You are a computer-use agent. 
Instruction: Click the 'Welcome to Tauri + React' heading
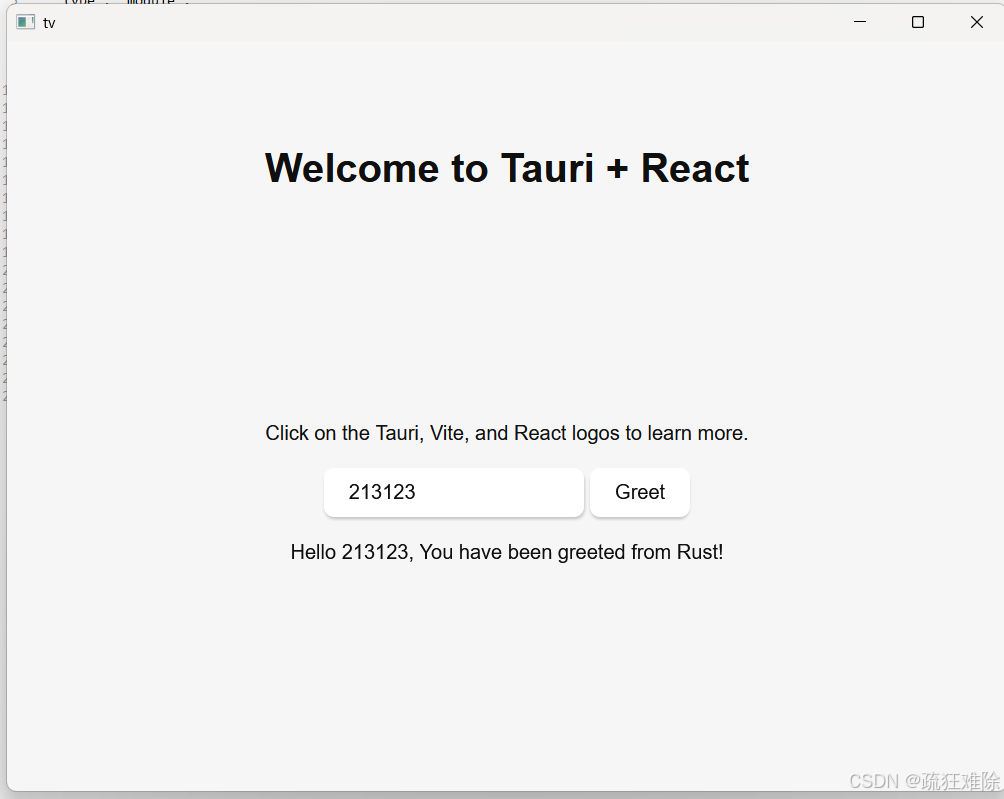(x=506, y=168)
